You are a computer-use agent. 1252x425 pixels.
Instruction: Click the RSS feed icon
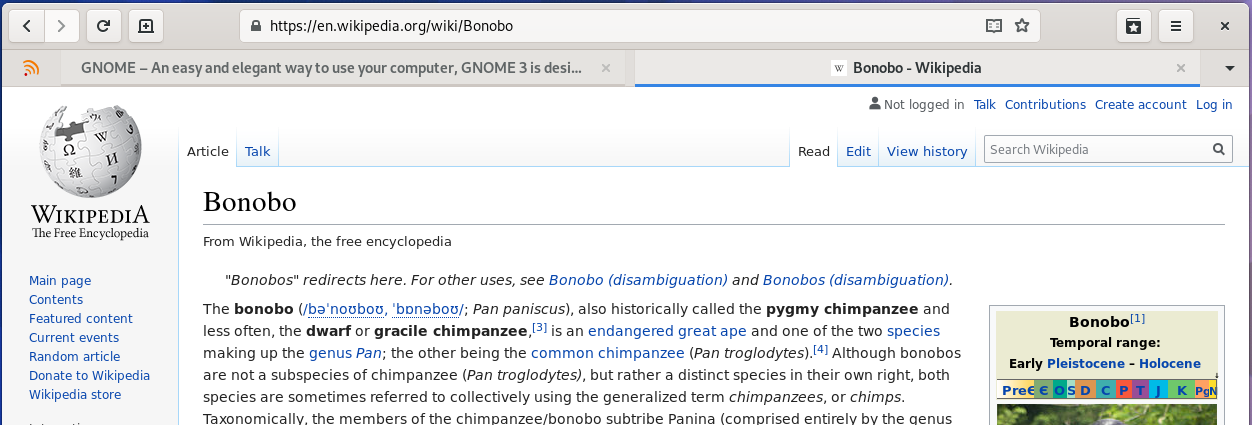point(31,68)
